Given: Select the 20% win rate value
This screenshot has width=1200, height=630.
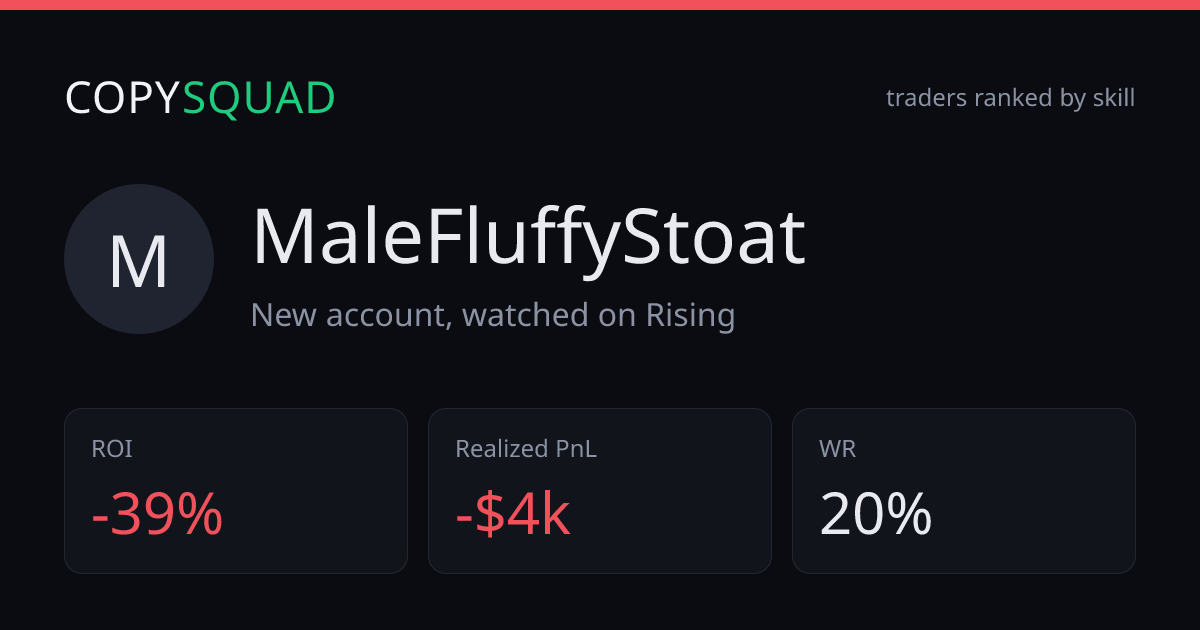Looking at the screenshot, I should [876, 515].
